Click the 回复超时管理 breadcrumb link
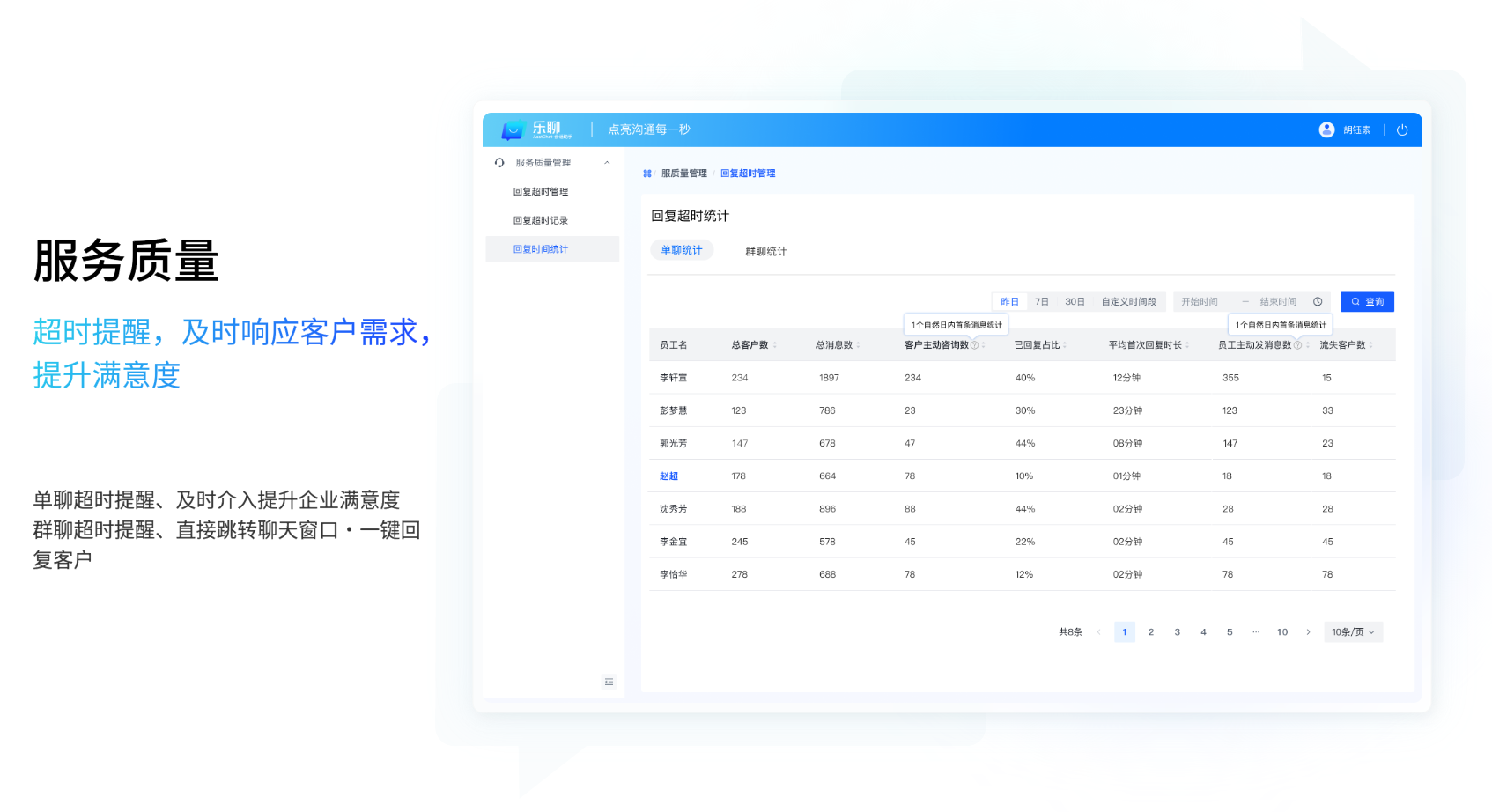The height and width of the screenshot is (812, 1492). click(748, 173)
